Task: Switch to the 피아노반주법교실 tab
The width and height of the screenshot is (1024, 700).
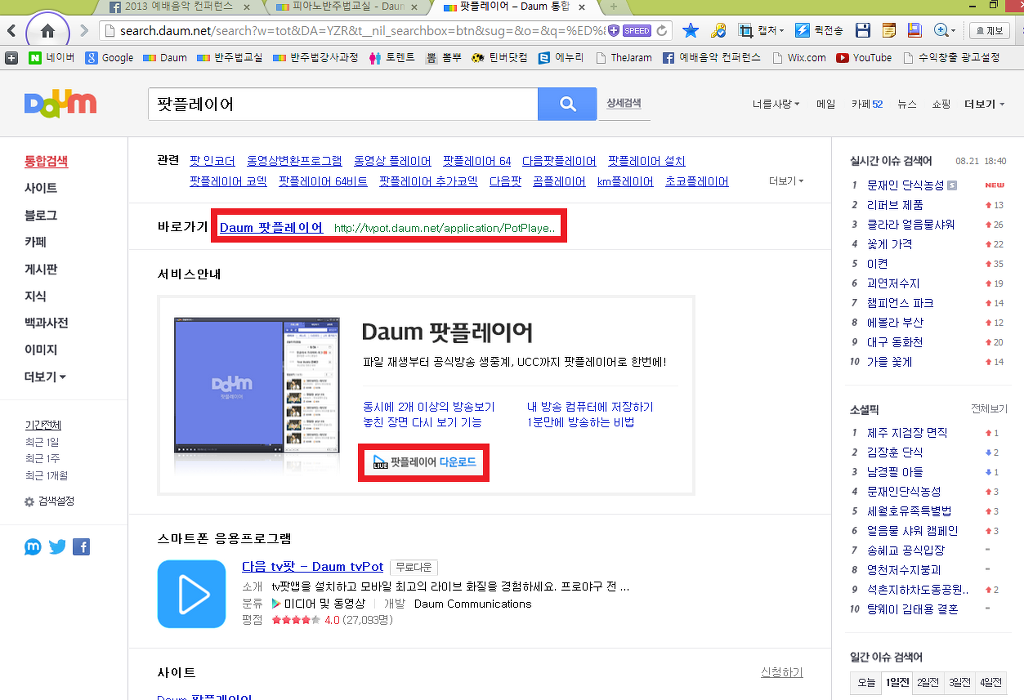Action: pos(346,7)
